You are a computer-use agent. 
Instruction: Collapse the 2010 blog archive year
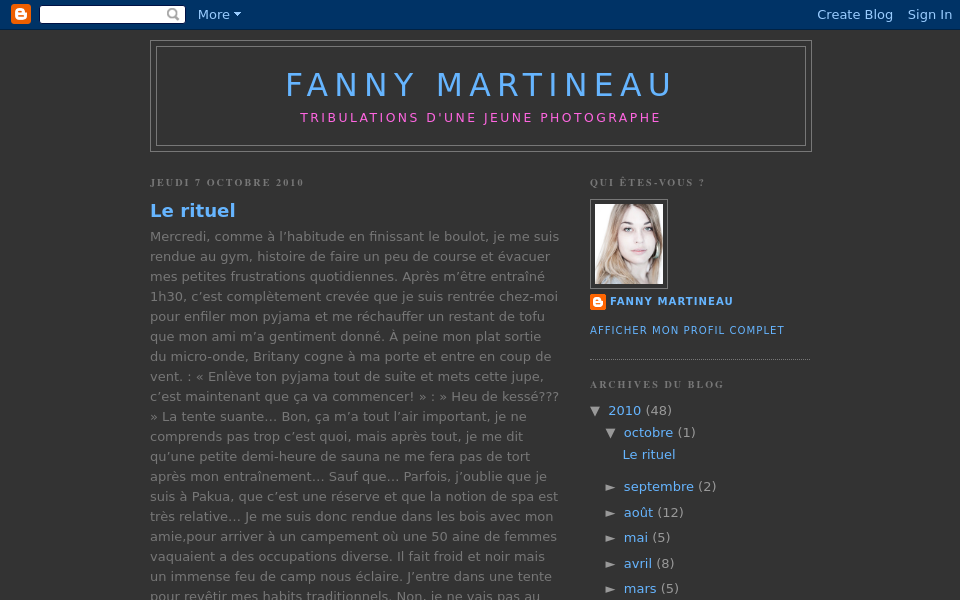click(597, 410)
